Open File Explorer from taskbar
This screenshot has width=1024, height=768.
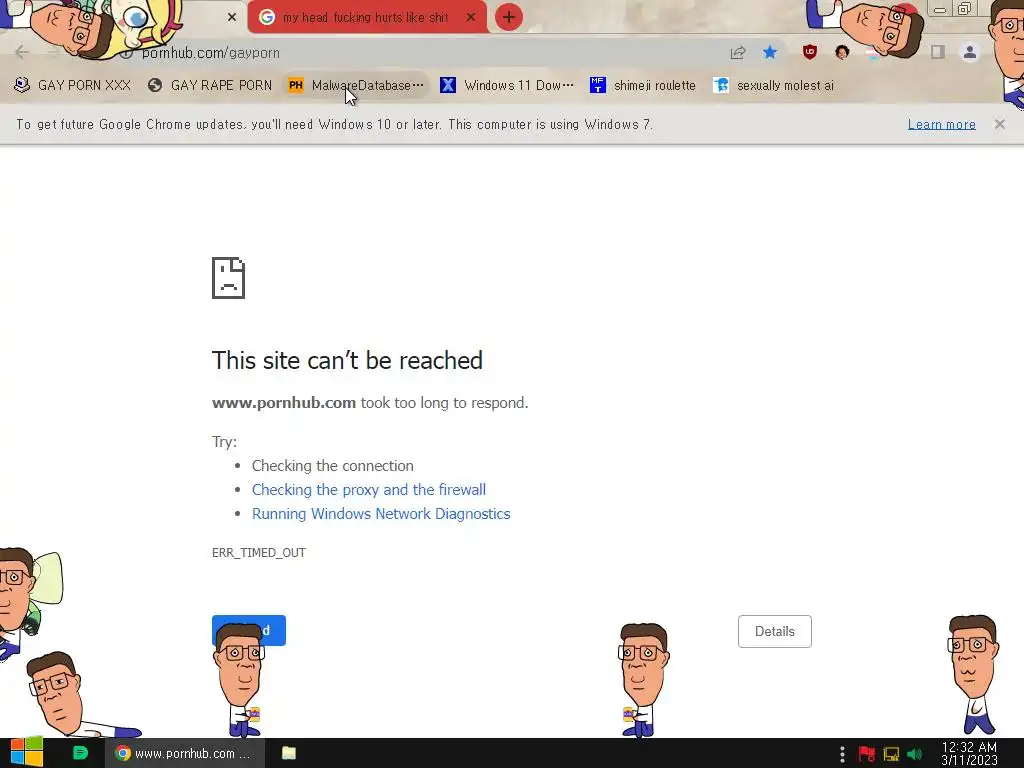289,753
